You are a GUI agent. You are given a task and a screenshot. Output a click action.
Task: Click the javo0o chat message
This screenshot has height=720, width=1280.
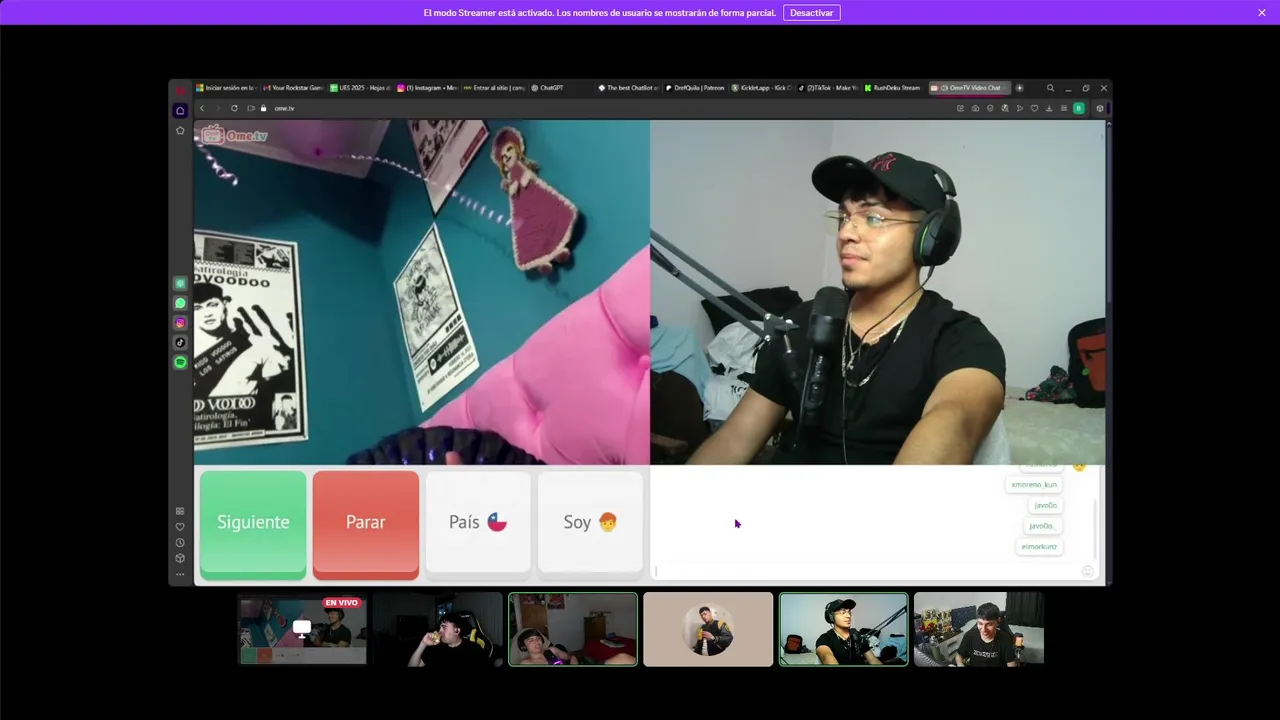[1045, 505]
